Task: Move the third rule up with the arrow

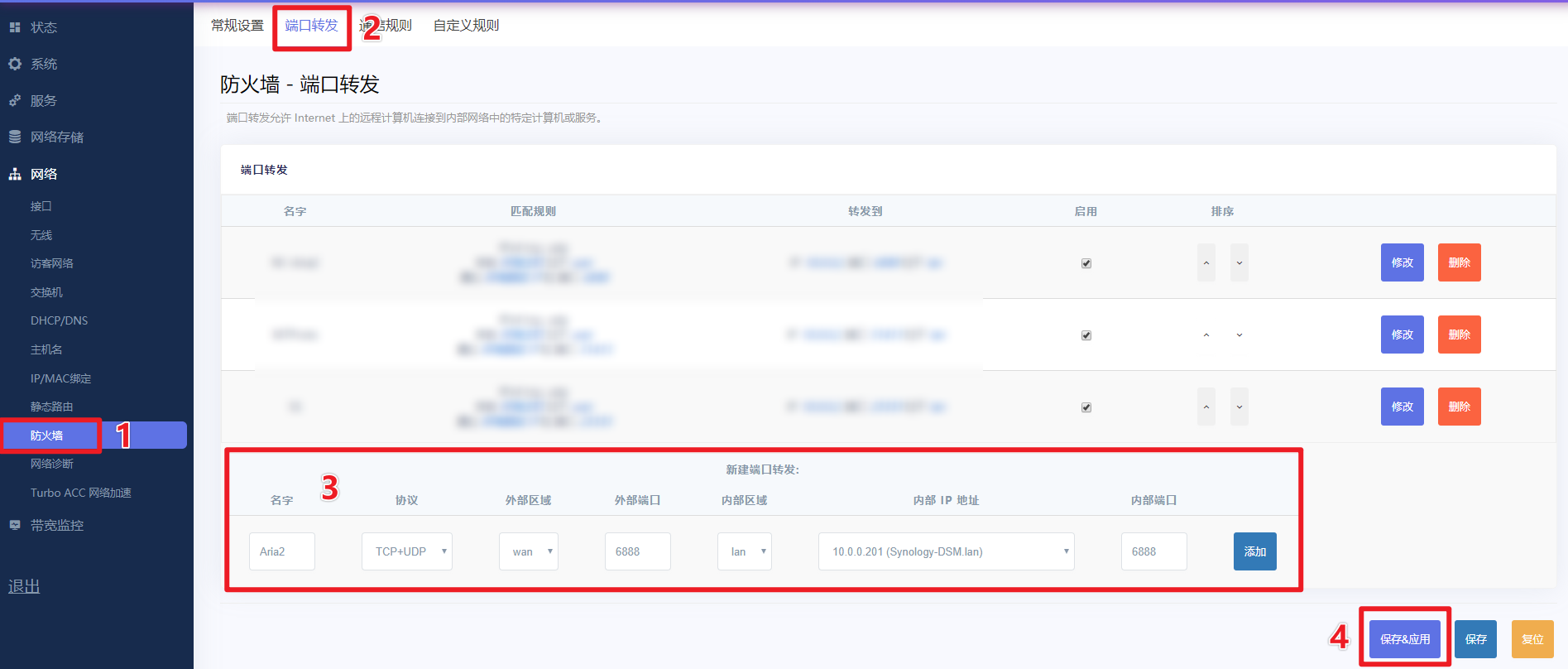Action: [x=1206, y=407]
